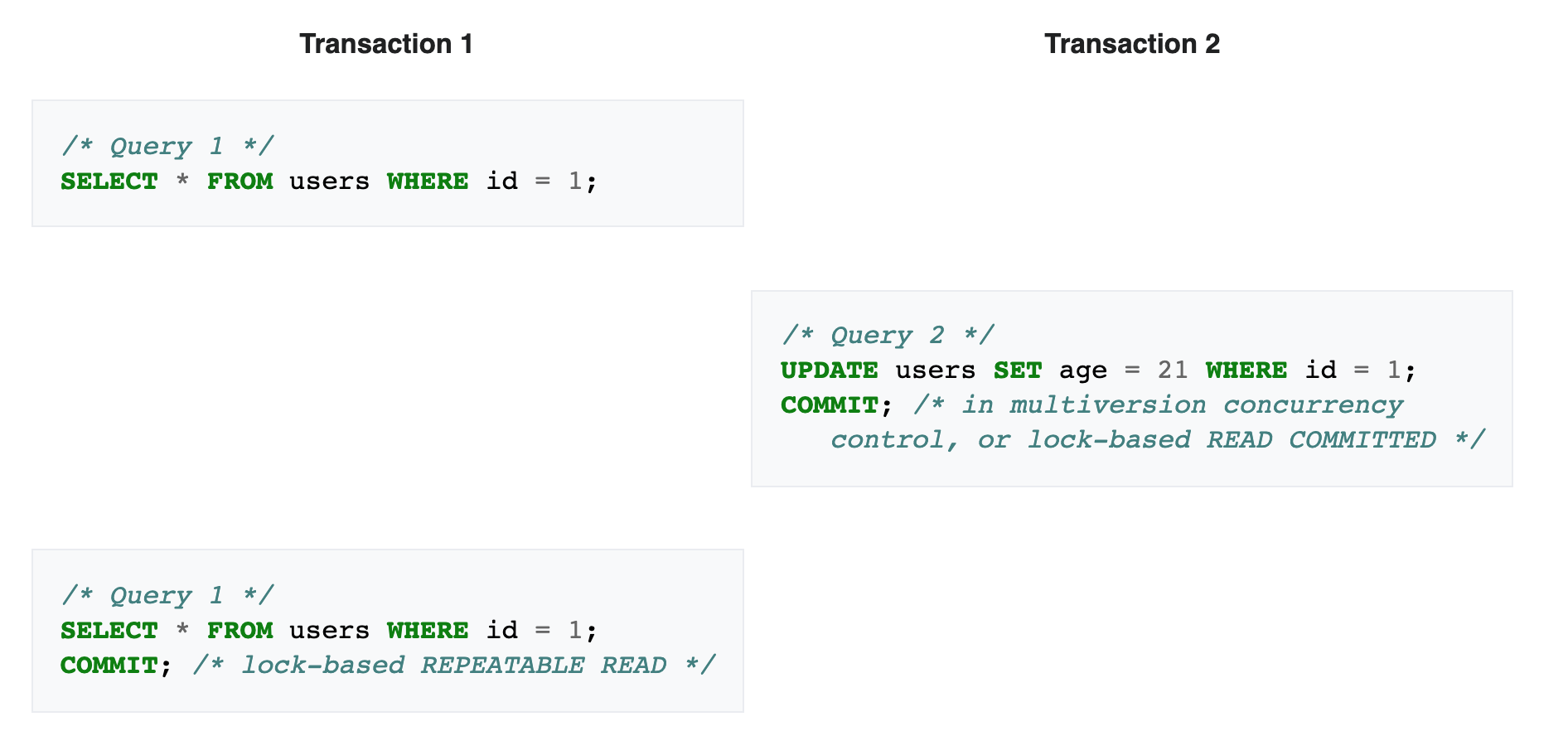This screenshot has width=1568, height=736.
Task: Click the "control, or" comment continuation text
Action: [x=920, y=439]
